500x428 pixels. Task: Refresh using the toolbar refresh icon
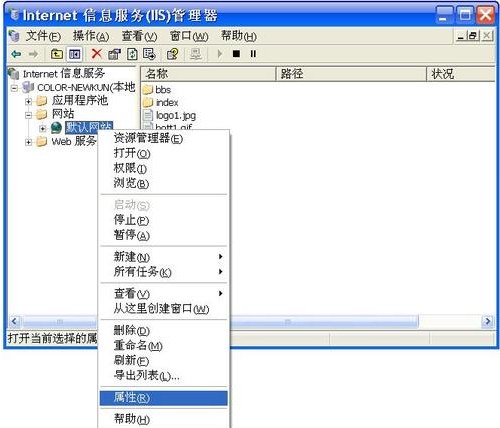[132, 54]
